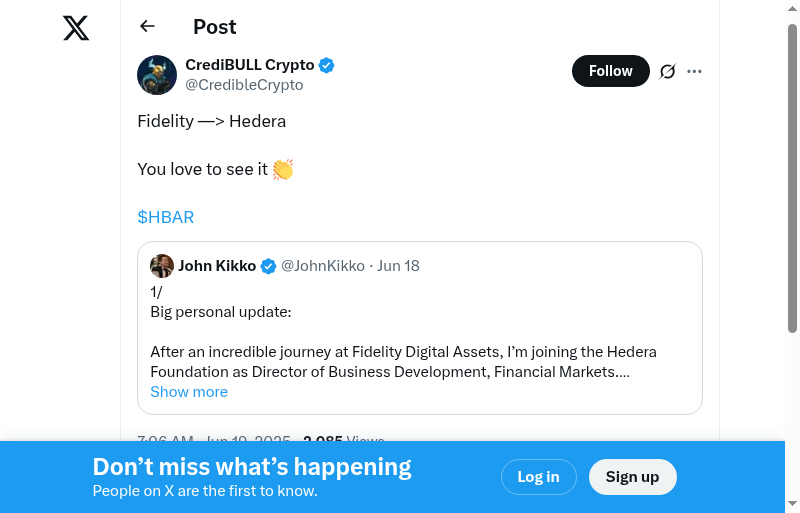Click the Grok icon beside Follow
This screenshot has height=513, width=800.
(x=668, y=71)
